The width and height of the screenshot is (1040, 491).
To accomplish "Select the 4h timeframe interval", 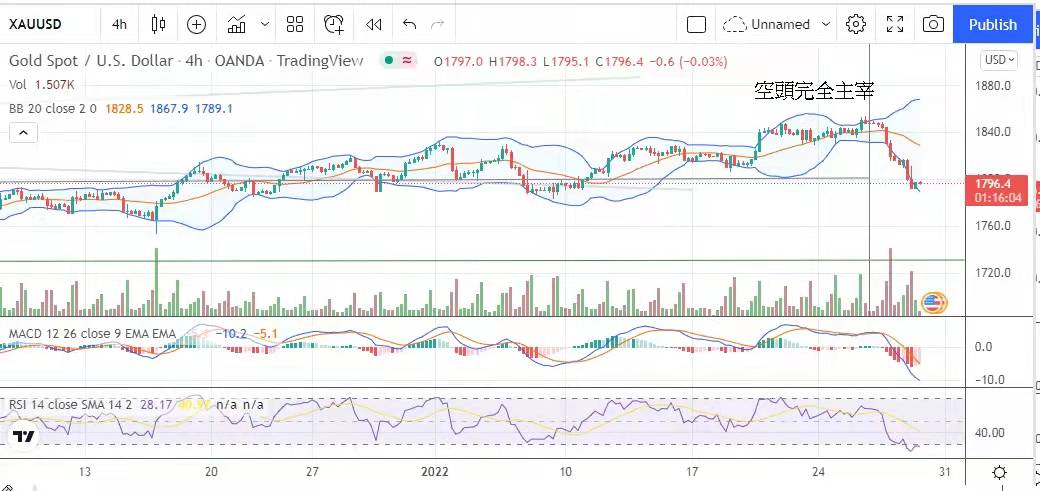I will tap(119, 24).
